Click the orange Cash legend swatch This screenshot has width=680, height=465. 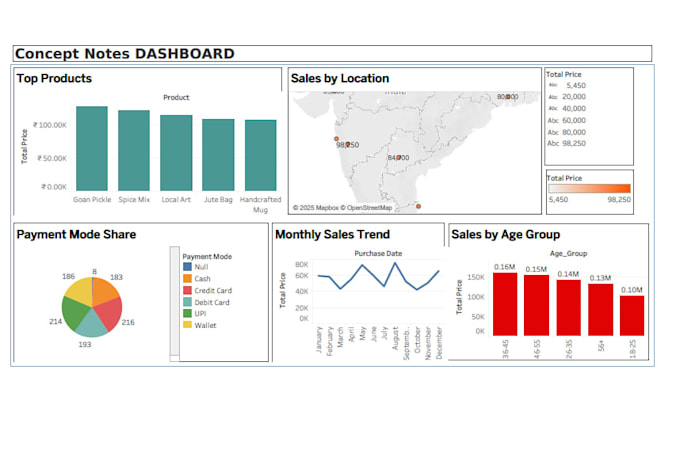click(x=187, y=278)
